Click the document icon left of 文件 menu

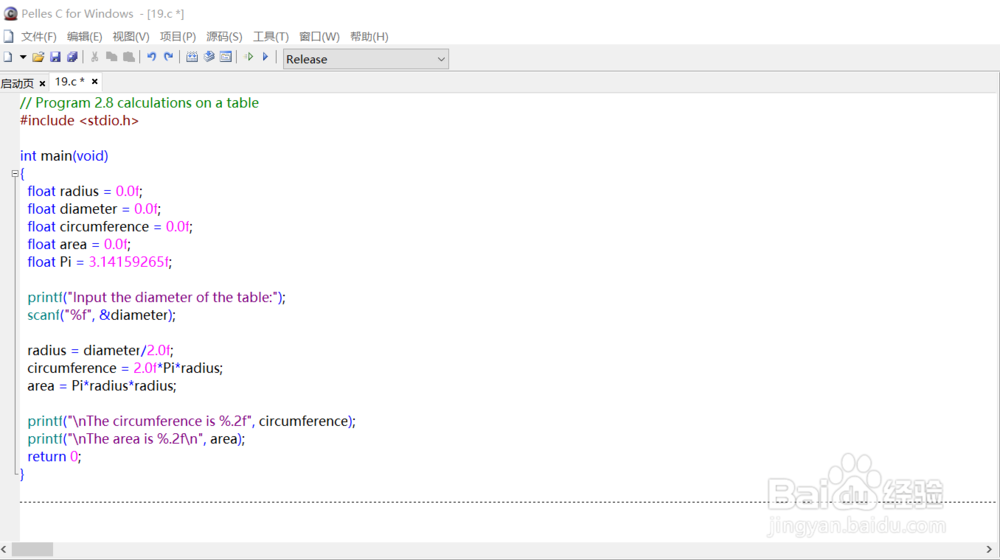coord(8,36)
